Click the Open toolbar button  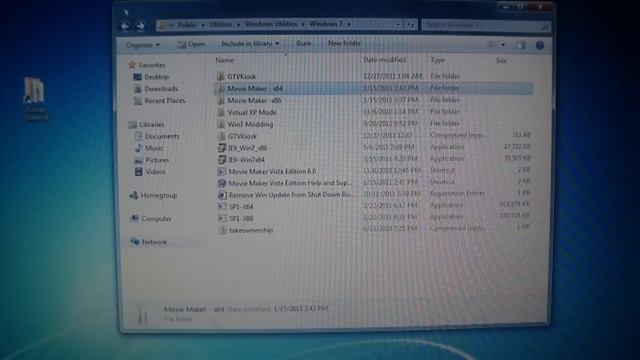[191, 44]
